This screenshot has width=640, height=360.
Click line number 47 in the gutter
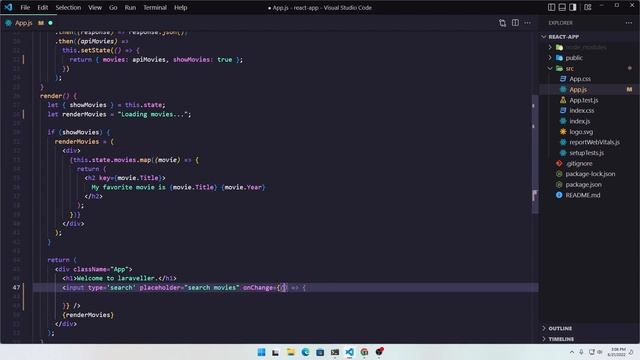click(16, 288)
